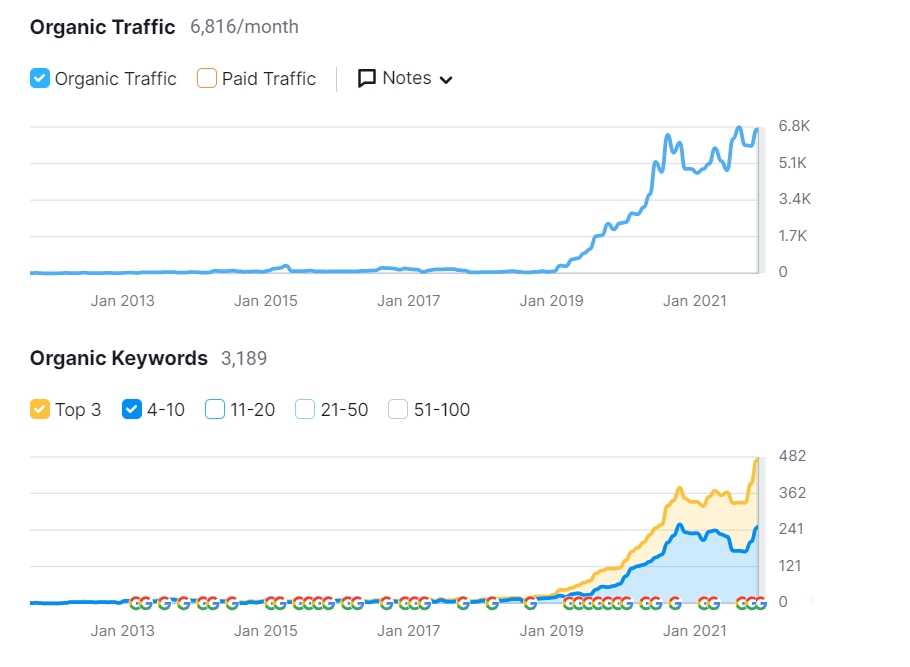
Task: Click the 482 axis label
Action: (x=792, y=456)
